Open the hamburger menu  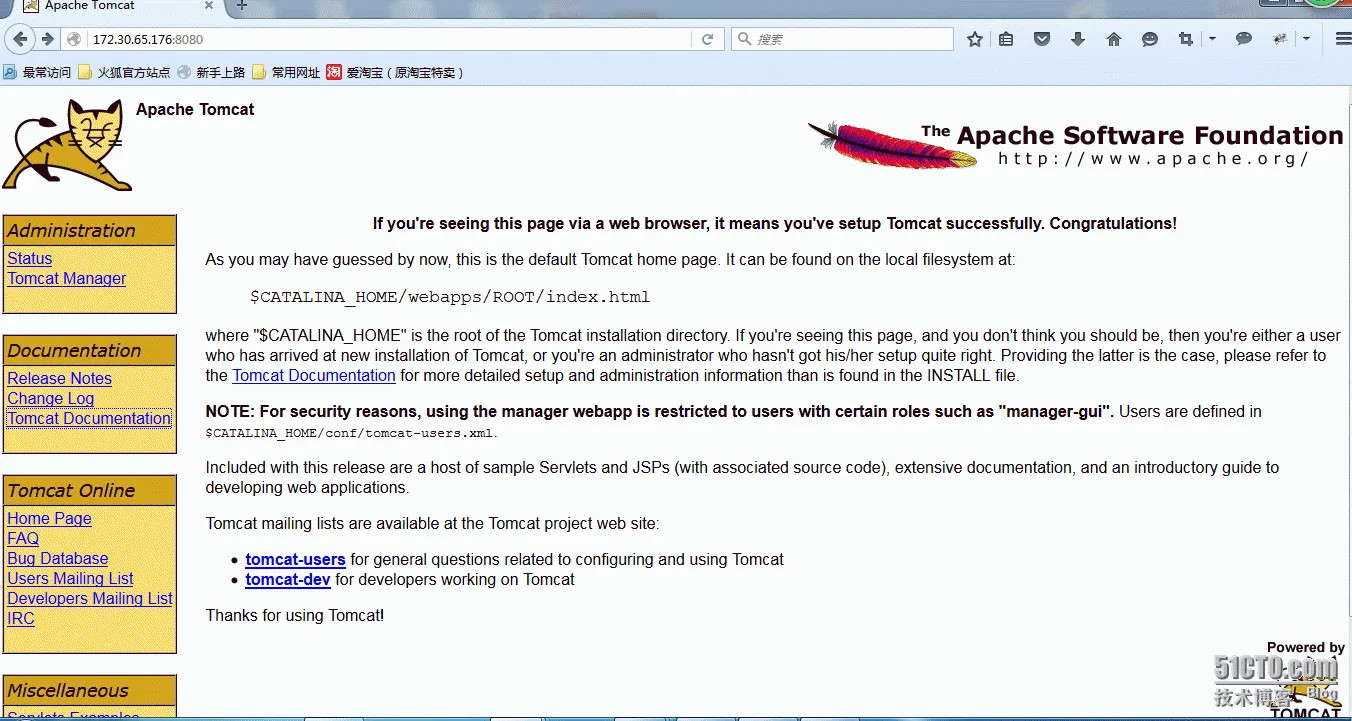(1343, 39)
